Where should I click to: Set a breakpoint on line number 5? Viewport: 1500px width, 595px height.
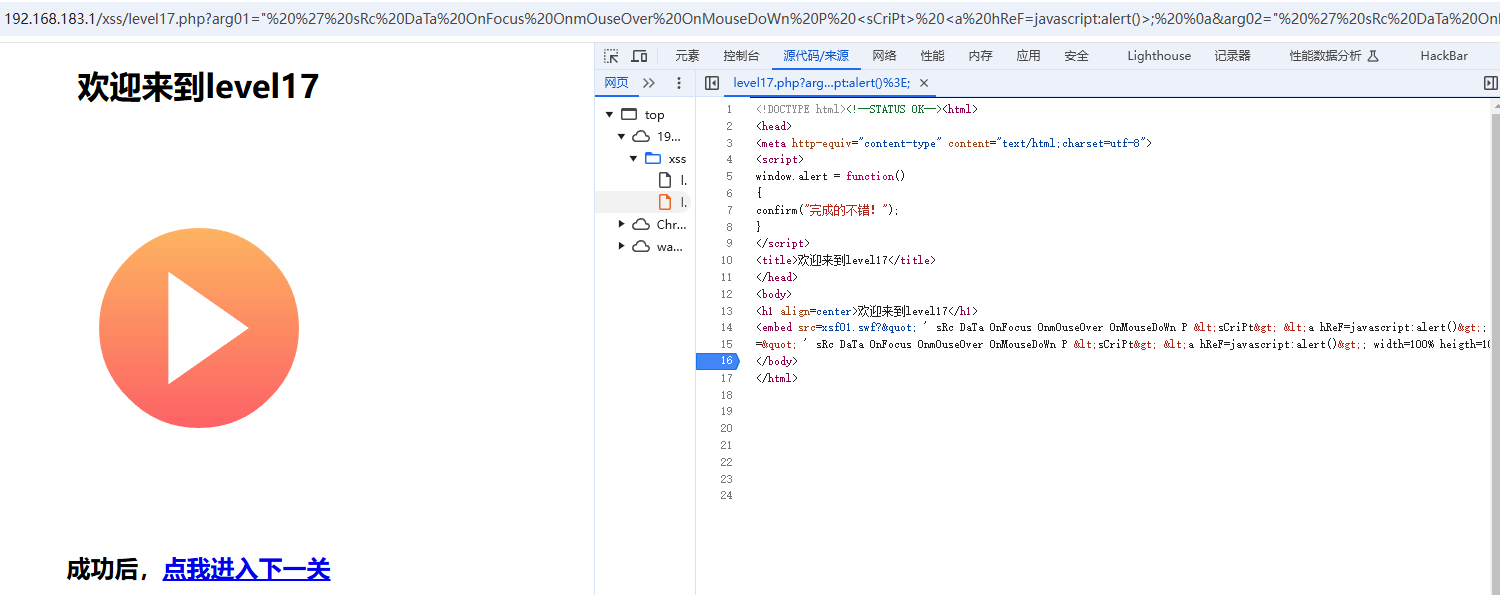729,176
